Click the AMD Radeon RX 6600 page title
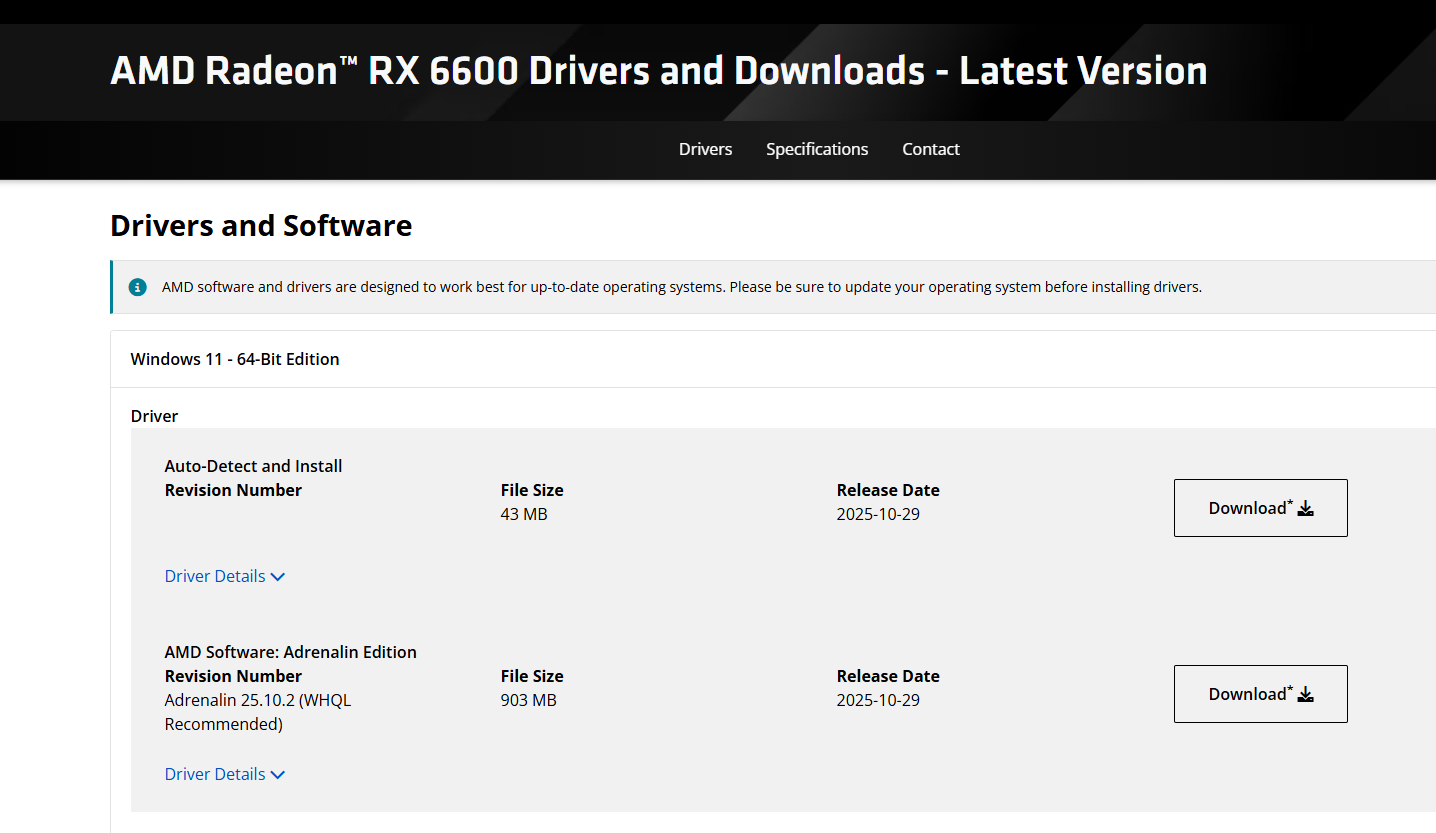This screenshot has width=1436, height=833. tap(659, 71)
